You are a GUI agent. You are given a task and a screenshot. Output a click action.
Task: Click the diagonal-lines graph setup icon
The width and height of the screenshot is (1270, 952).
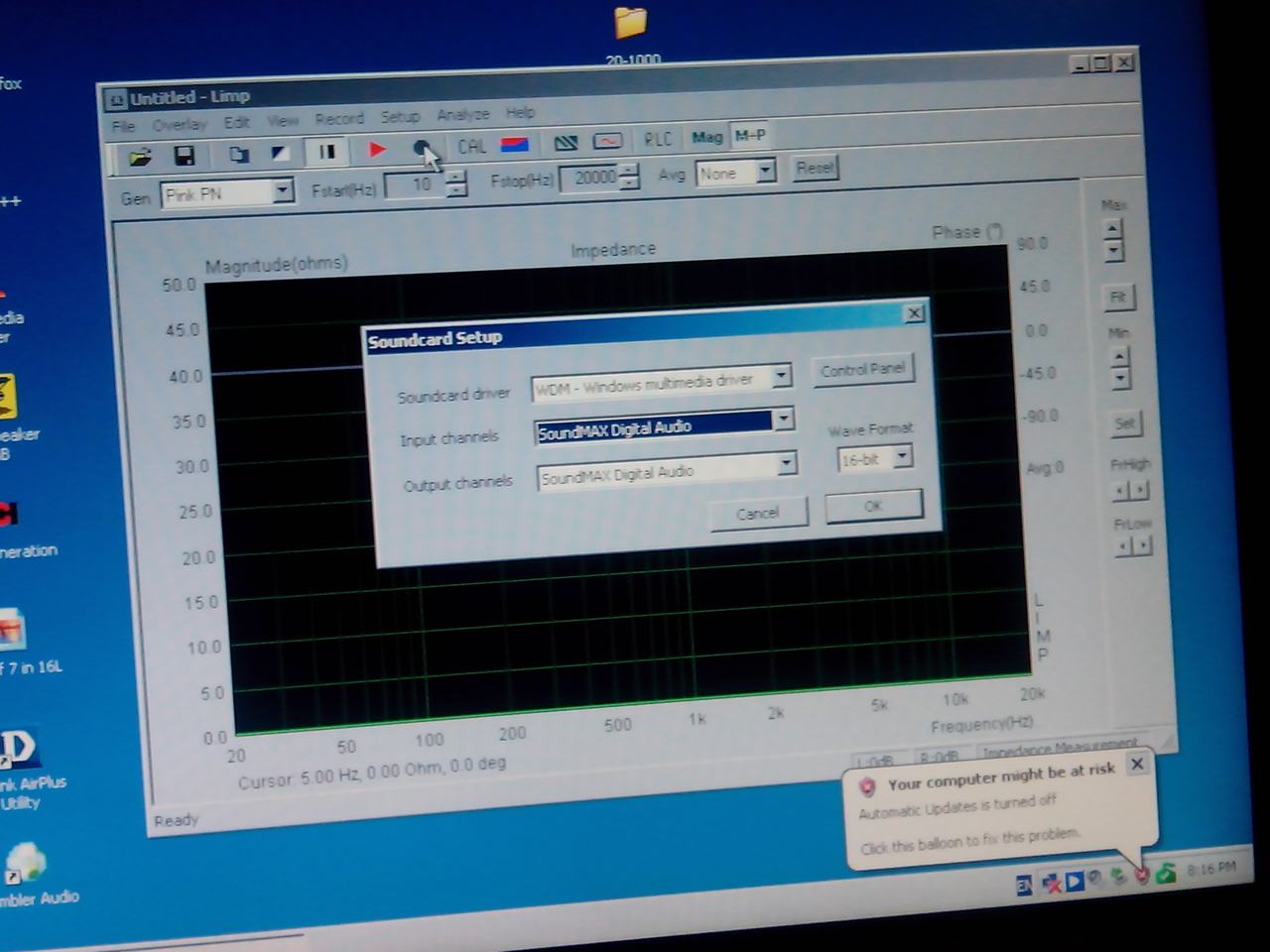(566, 143)
